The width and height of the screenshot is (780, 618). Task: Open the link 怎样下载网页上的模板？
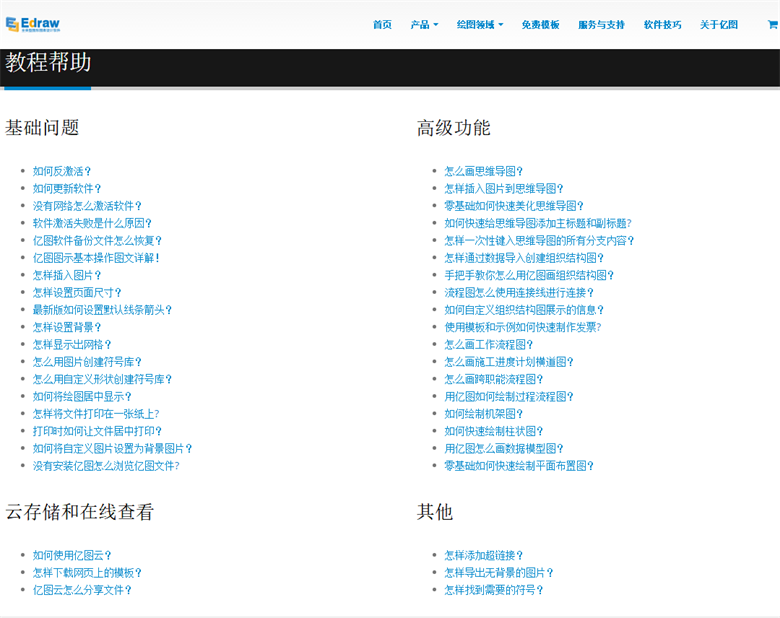88,573
